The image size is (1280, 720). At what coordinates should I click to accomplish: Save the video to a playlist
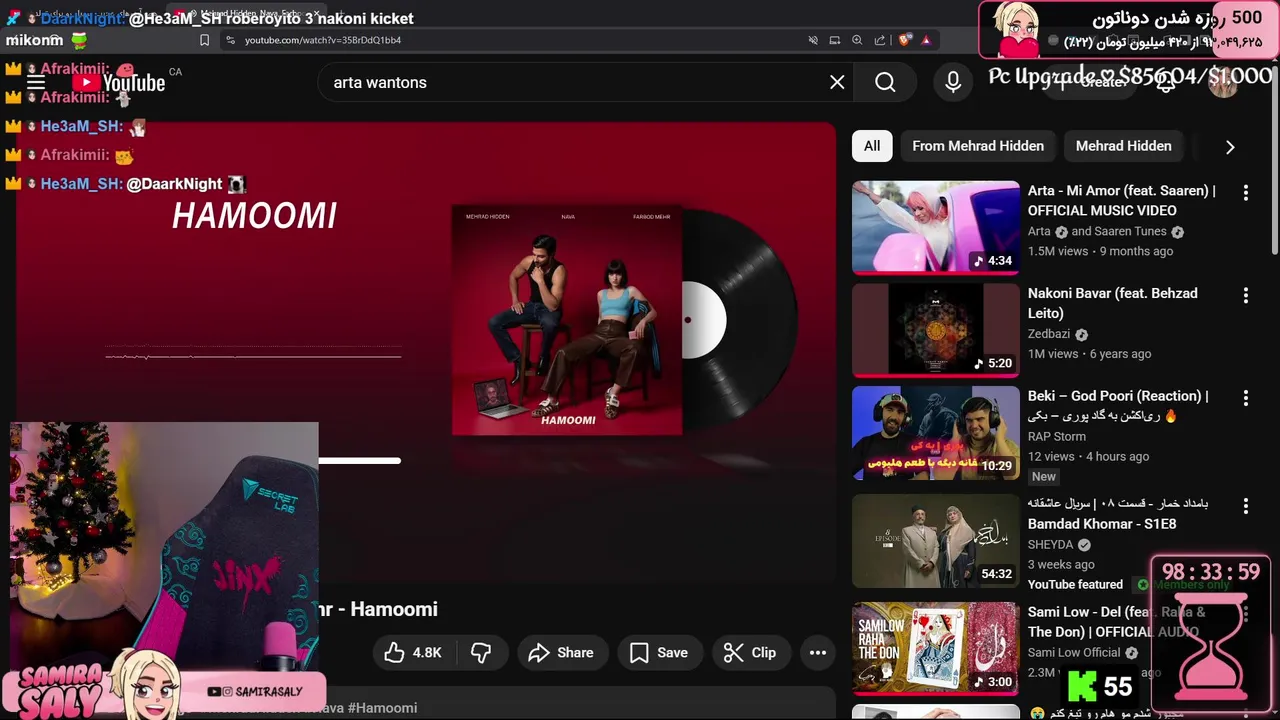click(659, 652)
